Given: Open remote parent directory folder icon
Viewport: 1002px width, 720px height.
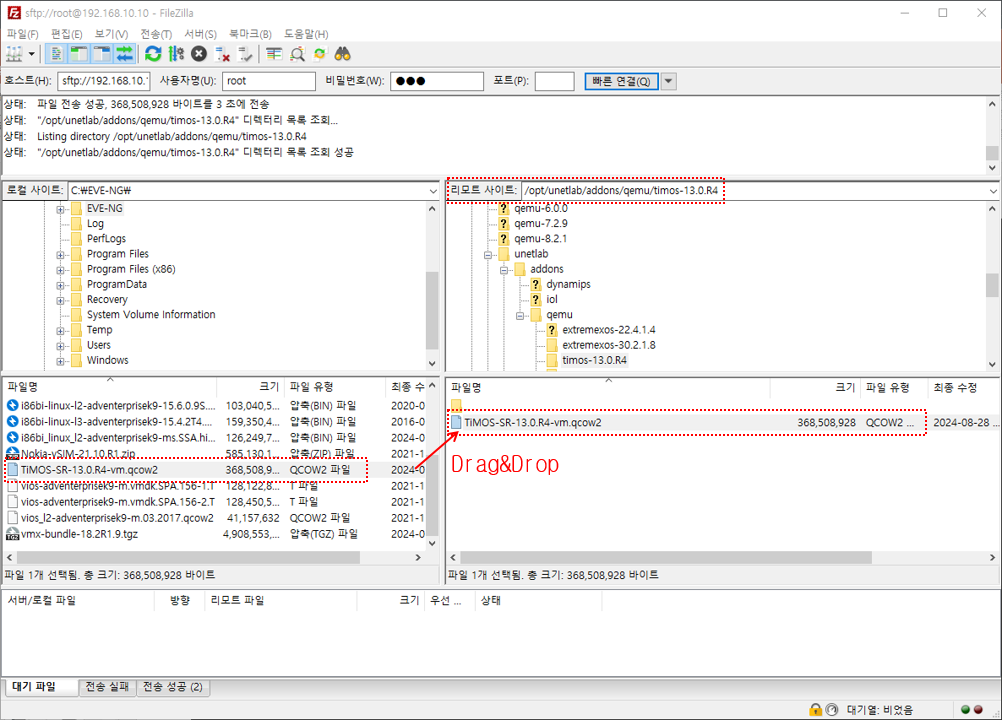Looking at the screenshot, I should tap(456, 405).
